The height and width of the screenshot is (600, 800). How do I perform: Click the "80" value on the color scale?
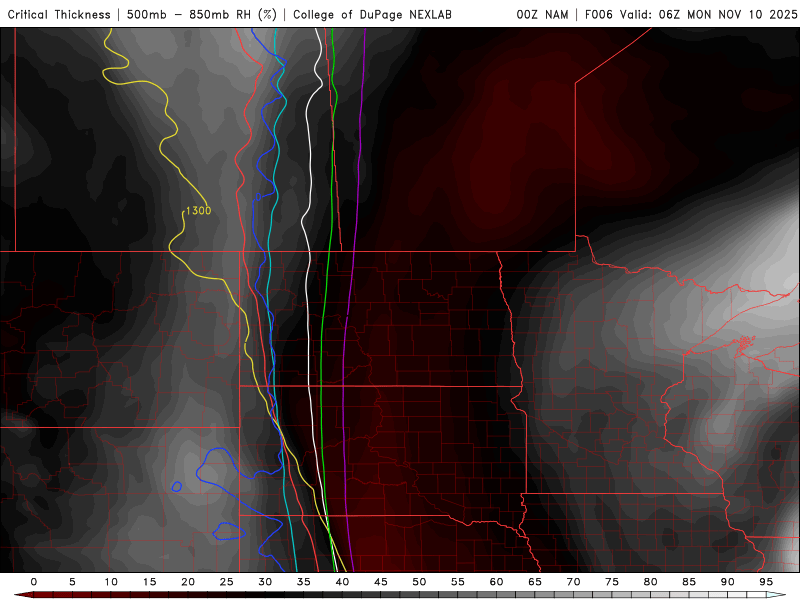point(651,582)
